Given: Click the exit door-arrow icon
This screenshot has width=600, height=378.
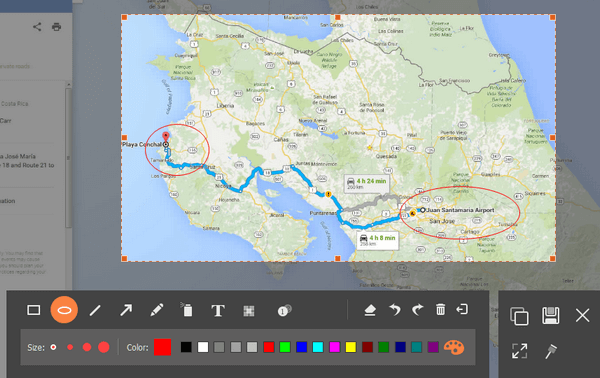Looking at the screenshot, I should [x=462, y=309].
